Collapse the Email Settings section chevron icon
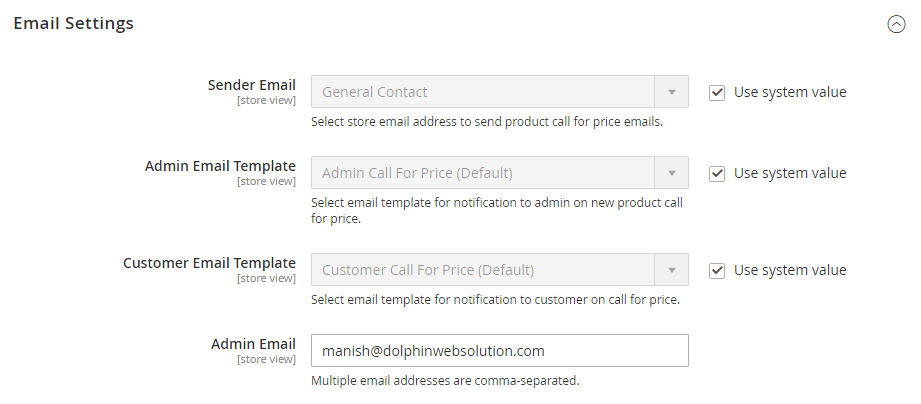The width and height of the screenshot is (921, 404). tap(896, 25)
